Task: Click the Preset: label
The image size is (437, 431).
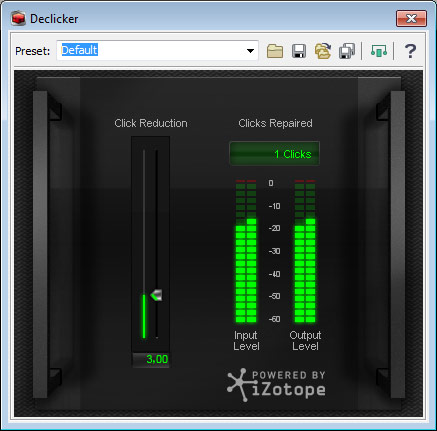Action: (32, 51)
